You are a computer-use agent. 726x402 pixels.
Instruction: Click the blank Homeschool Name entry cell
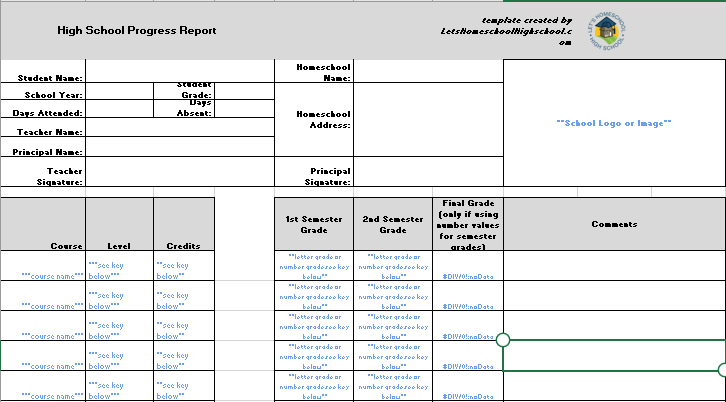coord(428,71)
